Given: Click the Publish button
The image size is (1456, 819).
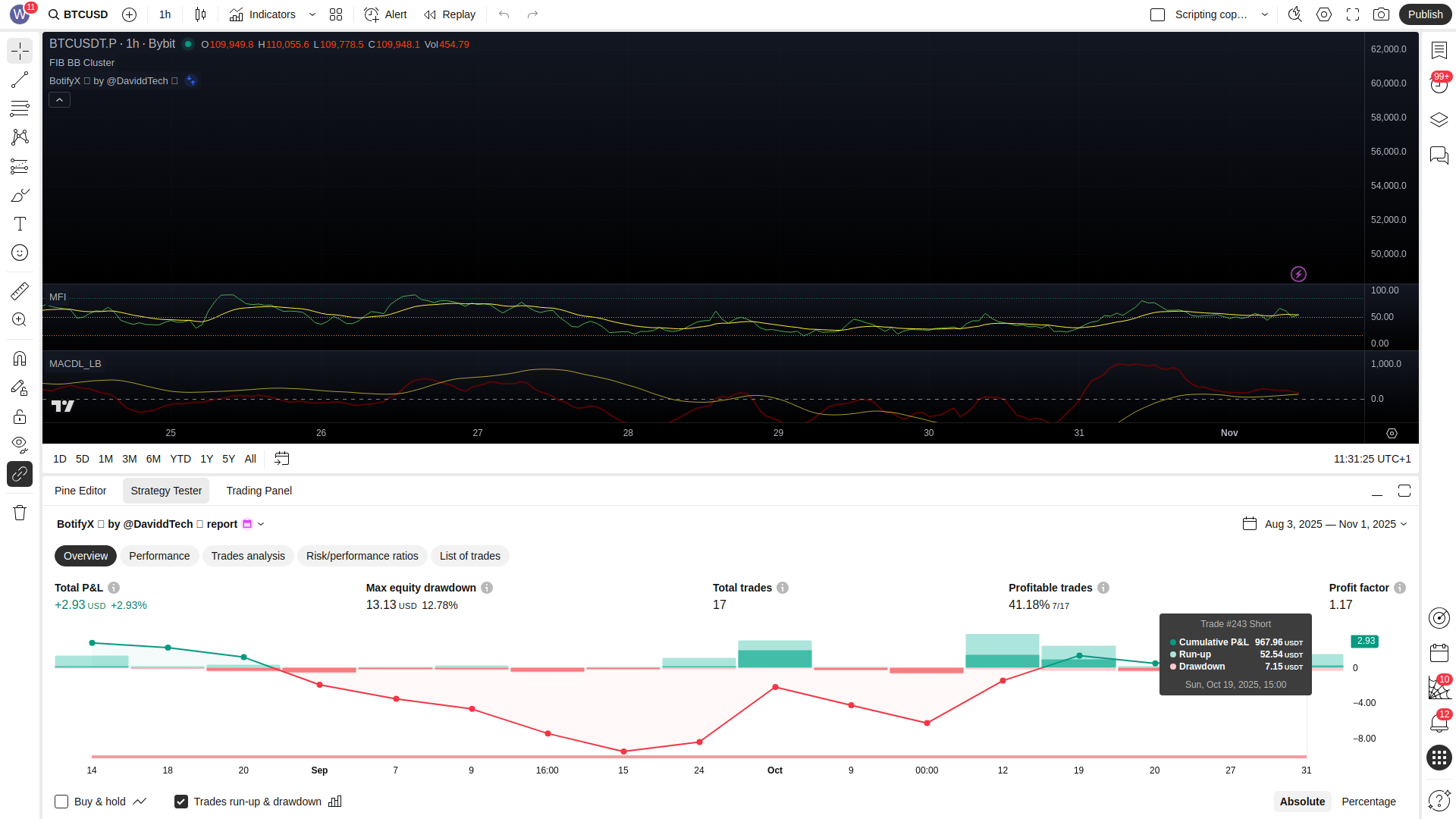Looking at the screenshot, I should (1424, 14).
